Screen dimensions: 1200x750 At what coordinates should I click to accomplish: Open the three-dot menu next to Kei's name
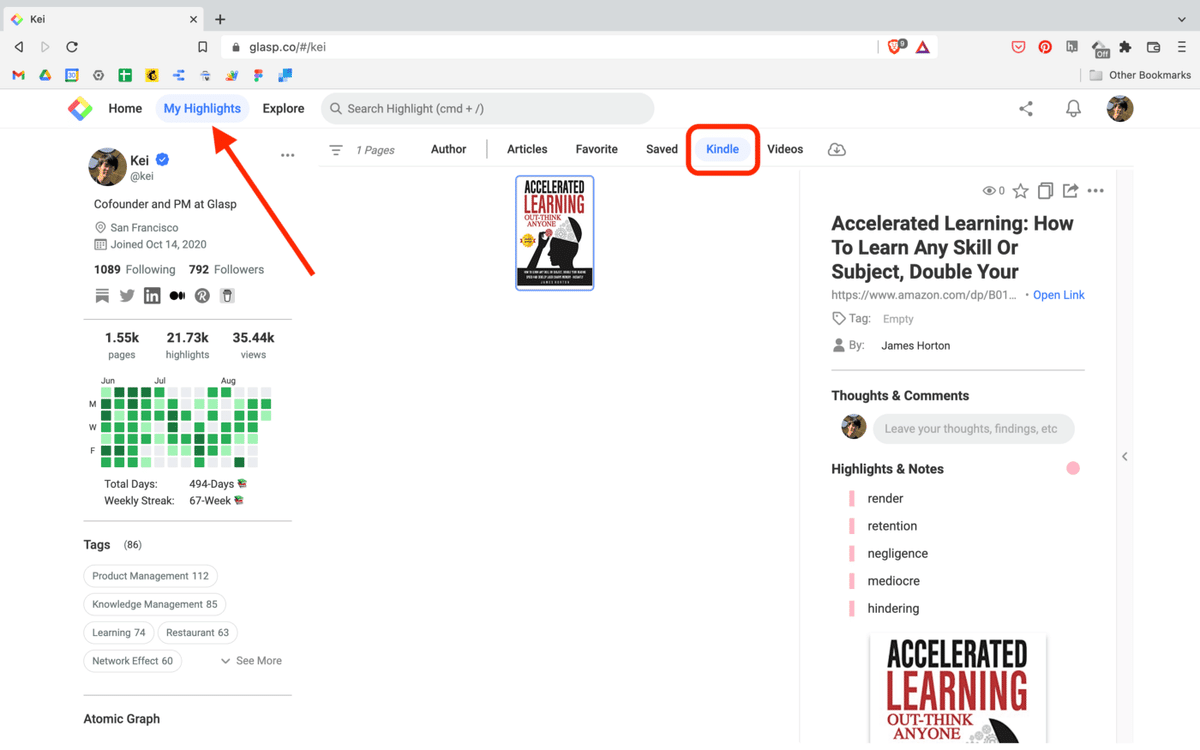(288, 155)
